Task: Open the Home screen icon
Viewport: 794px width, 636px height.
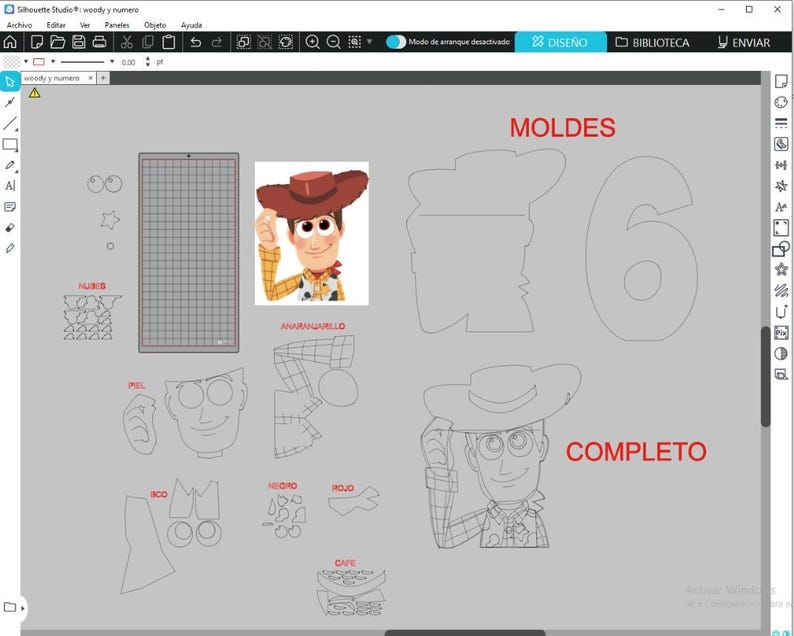Action: click(11, 42)
